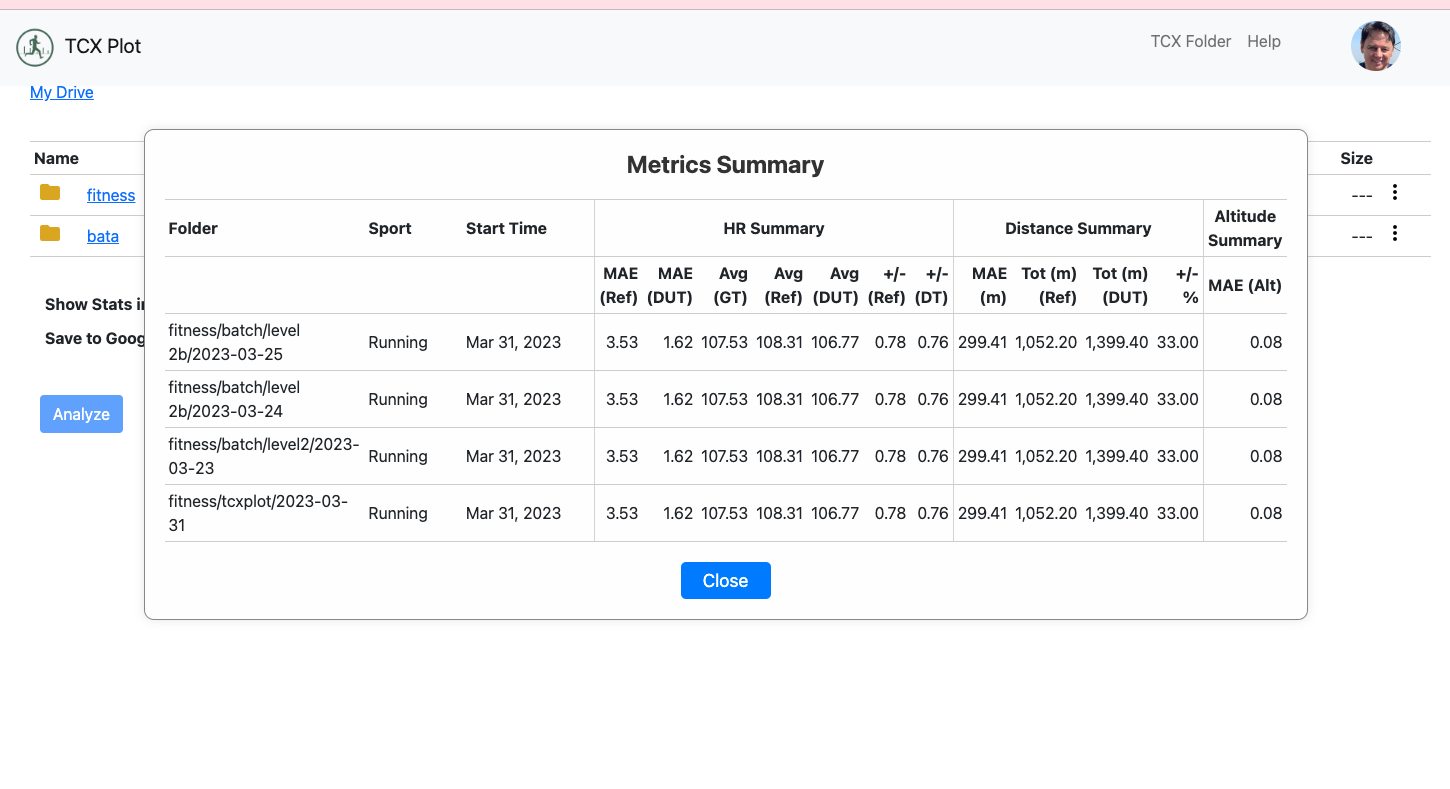Click the MAE (DUT) sub-header
This screenshot has height=789, width=1450.
point(670,285)
